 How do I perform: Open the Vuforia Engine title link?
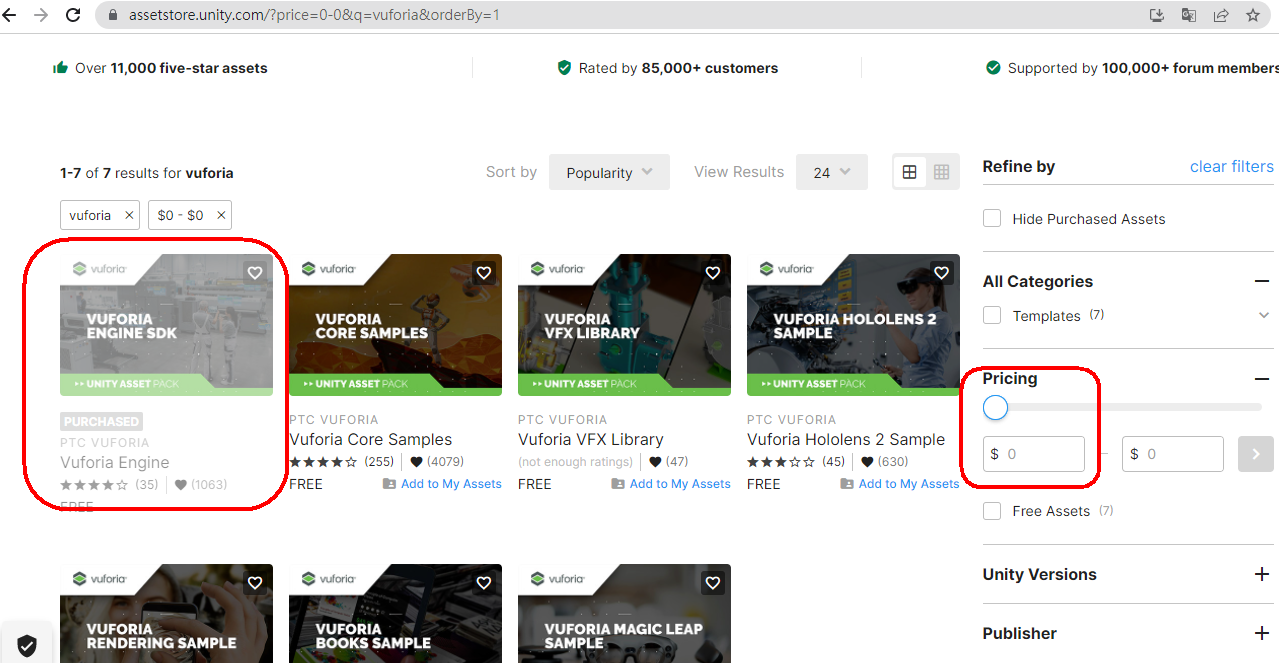[114, 462]
